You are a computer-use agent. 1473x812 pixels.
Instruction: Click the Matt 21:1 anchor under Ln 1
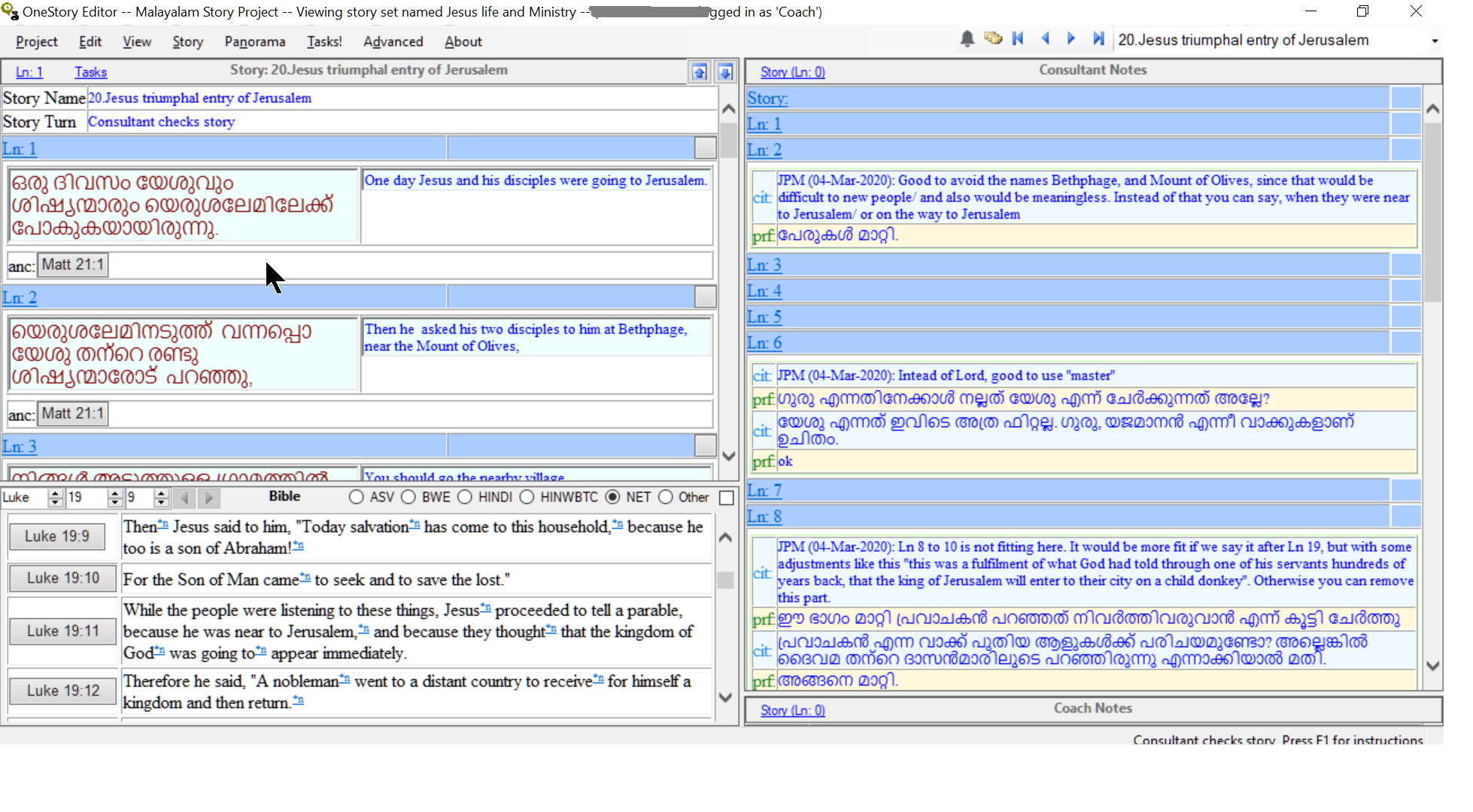pyautogui.click(x=73, y=265)
